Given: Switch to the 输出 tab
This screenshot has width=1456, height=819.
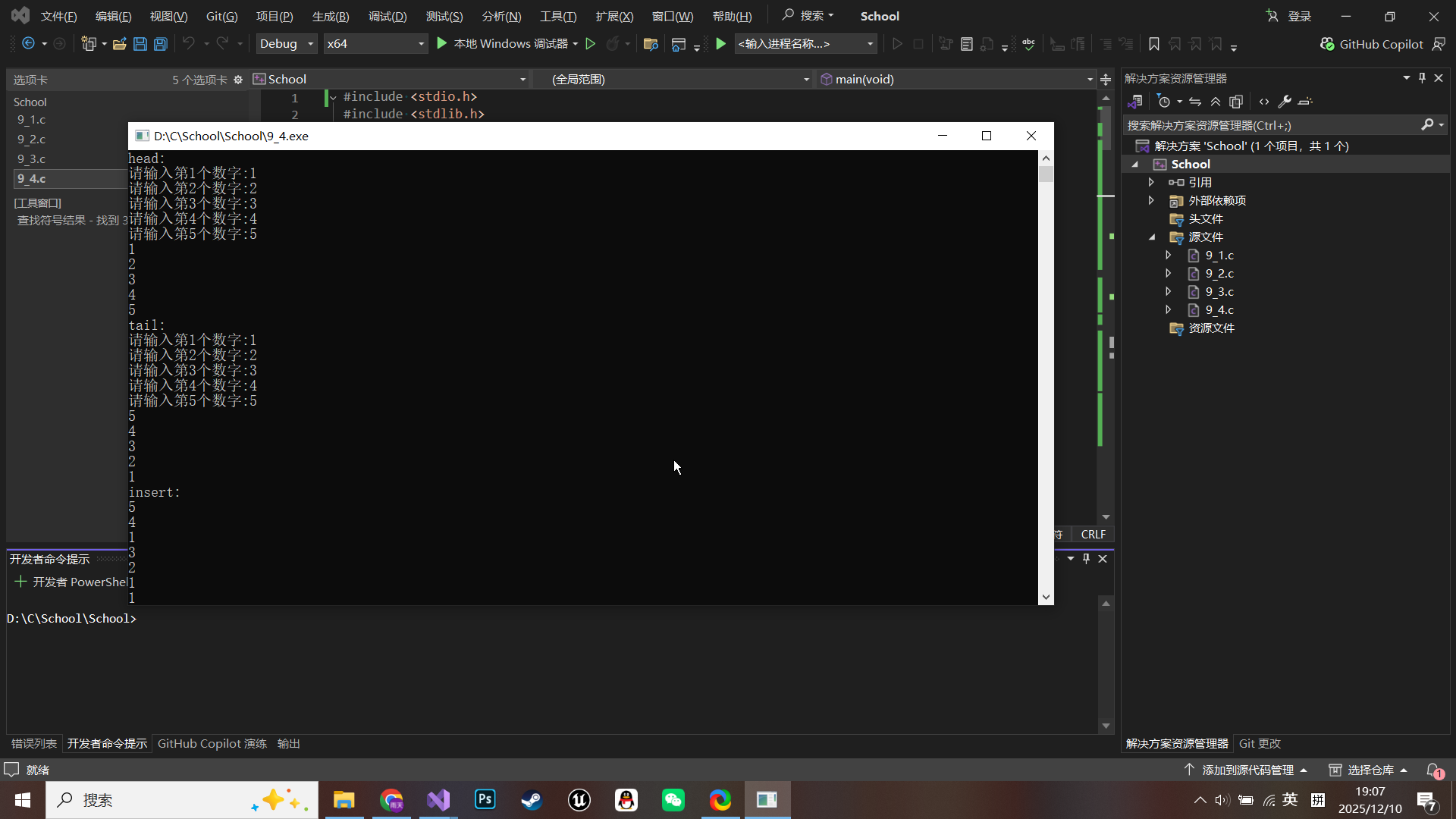Looking at the screenshot, I should coord(288,744).
